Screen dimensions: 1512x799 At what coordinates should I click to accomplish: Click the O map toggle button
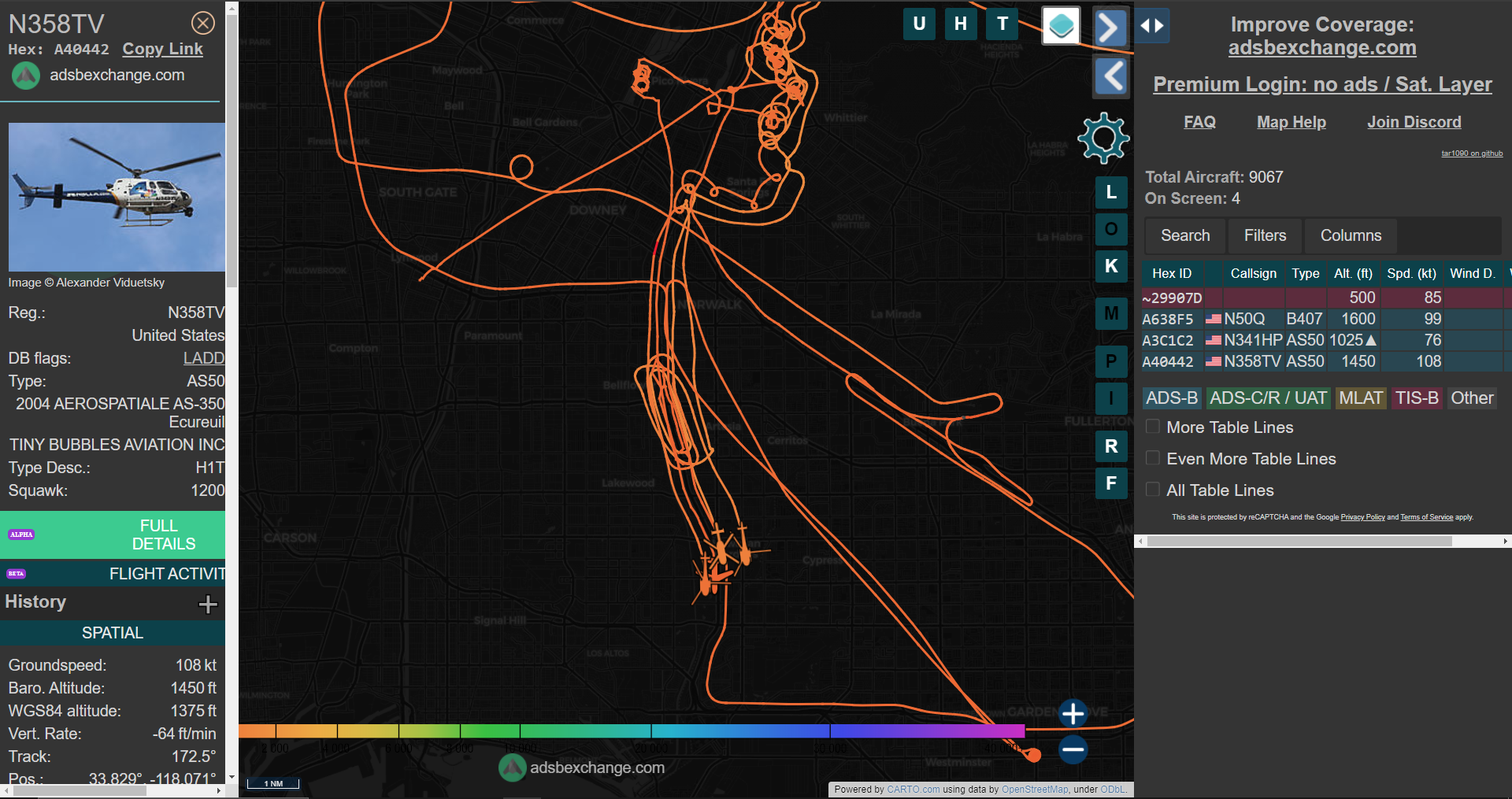pyautogui.click(x=1111, y=229)
